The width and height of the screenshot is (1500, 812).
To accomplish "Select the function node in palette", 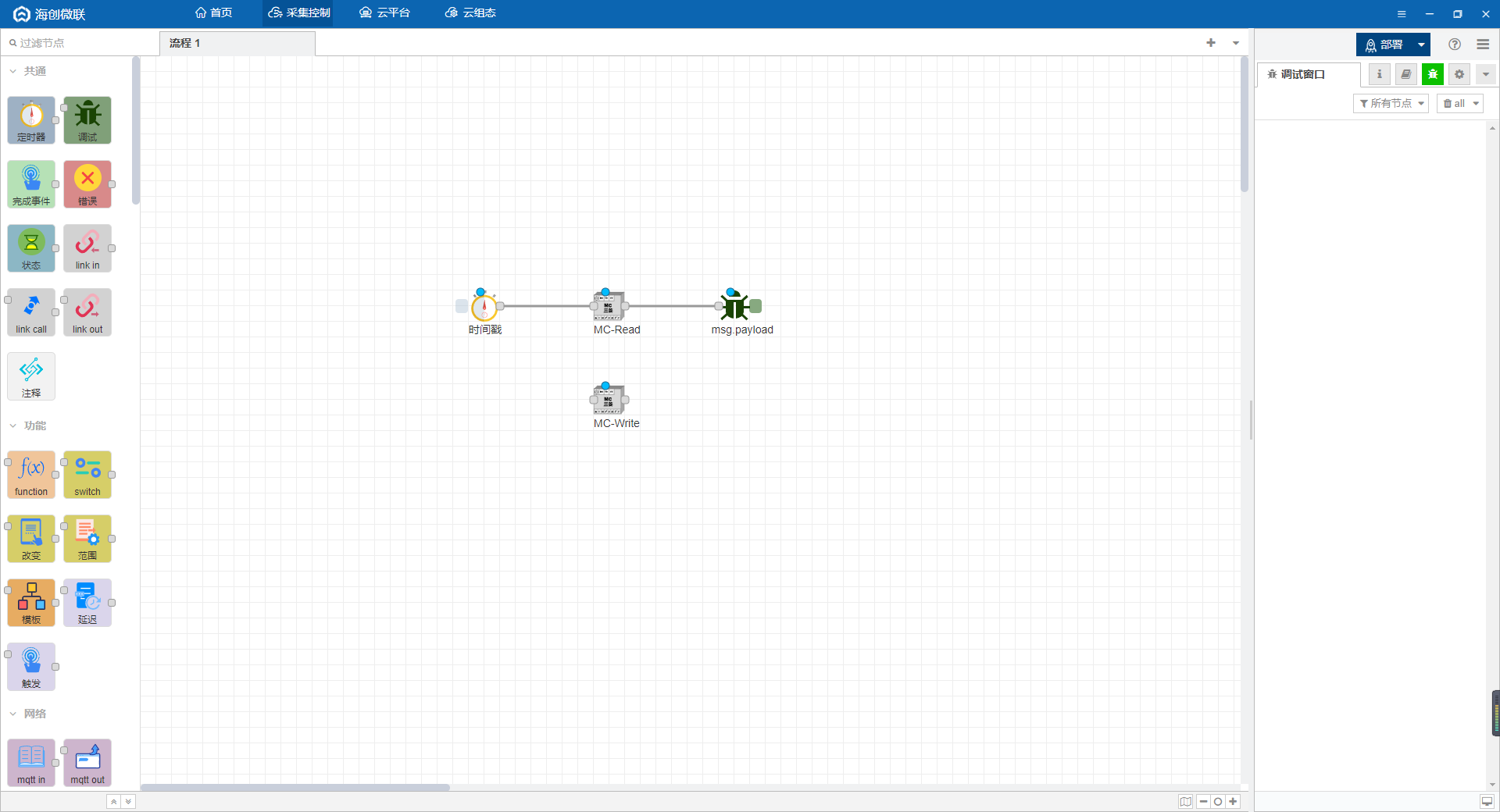I will click(x=31, y=475).
